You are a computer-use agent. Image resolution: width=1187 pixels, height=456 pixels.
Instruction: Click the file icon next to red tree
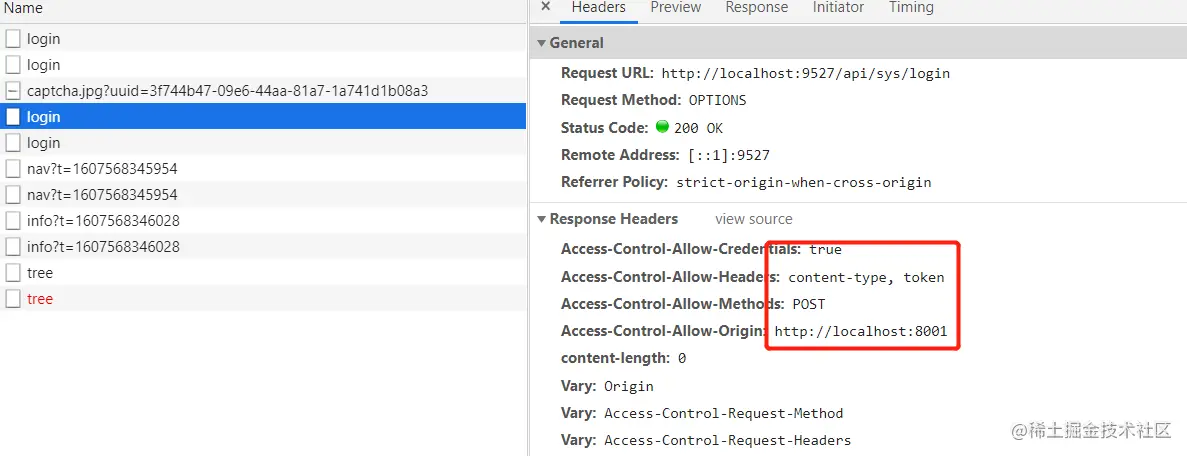click(13, 298)
